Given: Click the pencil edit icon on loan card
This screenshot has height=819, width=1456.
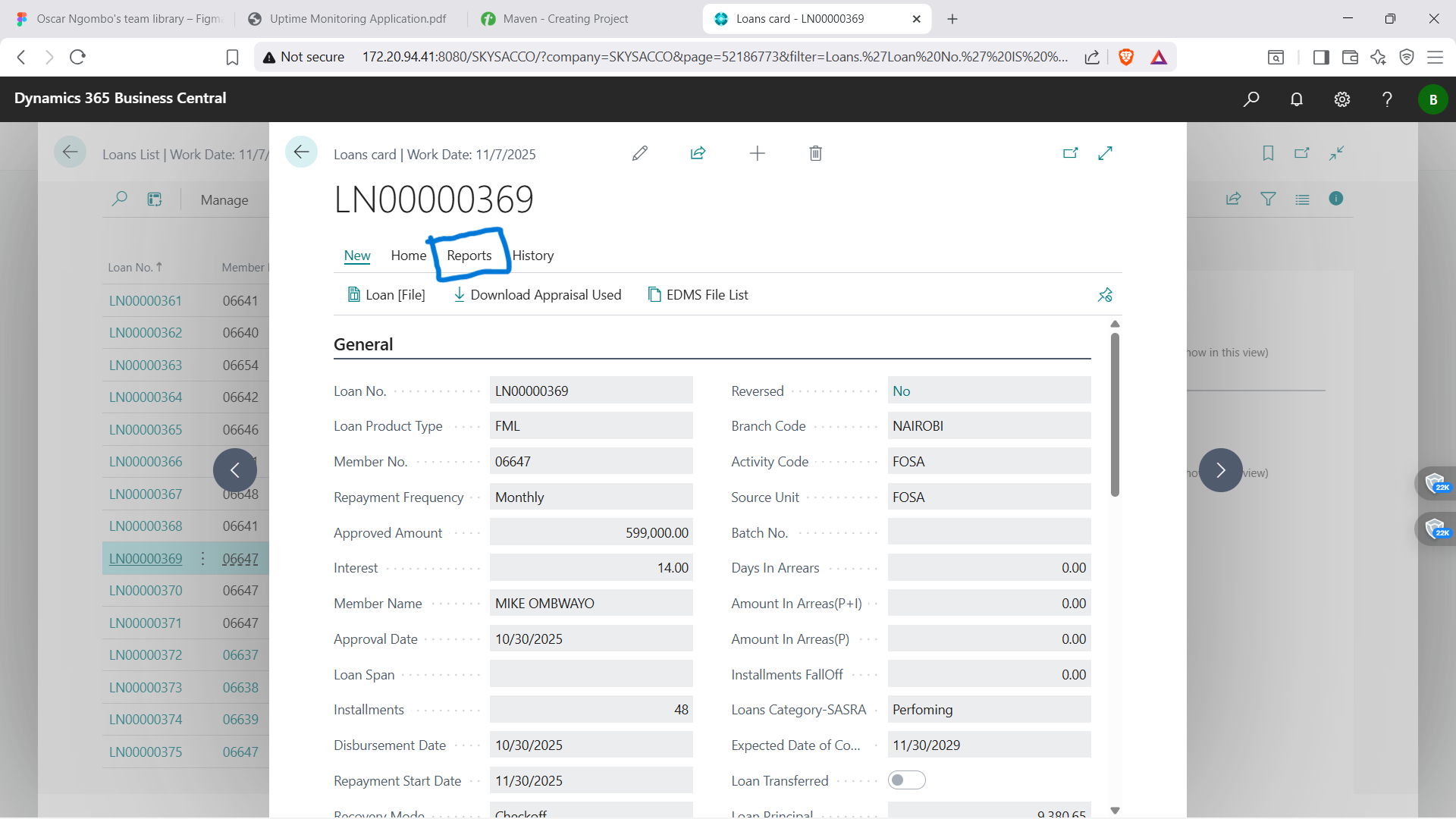Looking at the screenshot, I should (639, 154).
